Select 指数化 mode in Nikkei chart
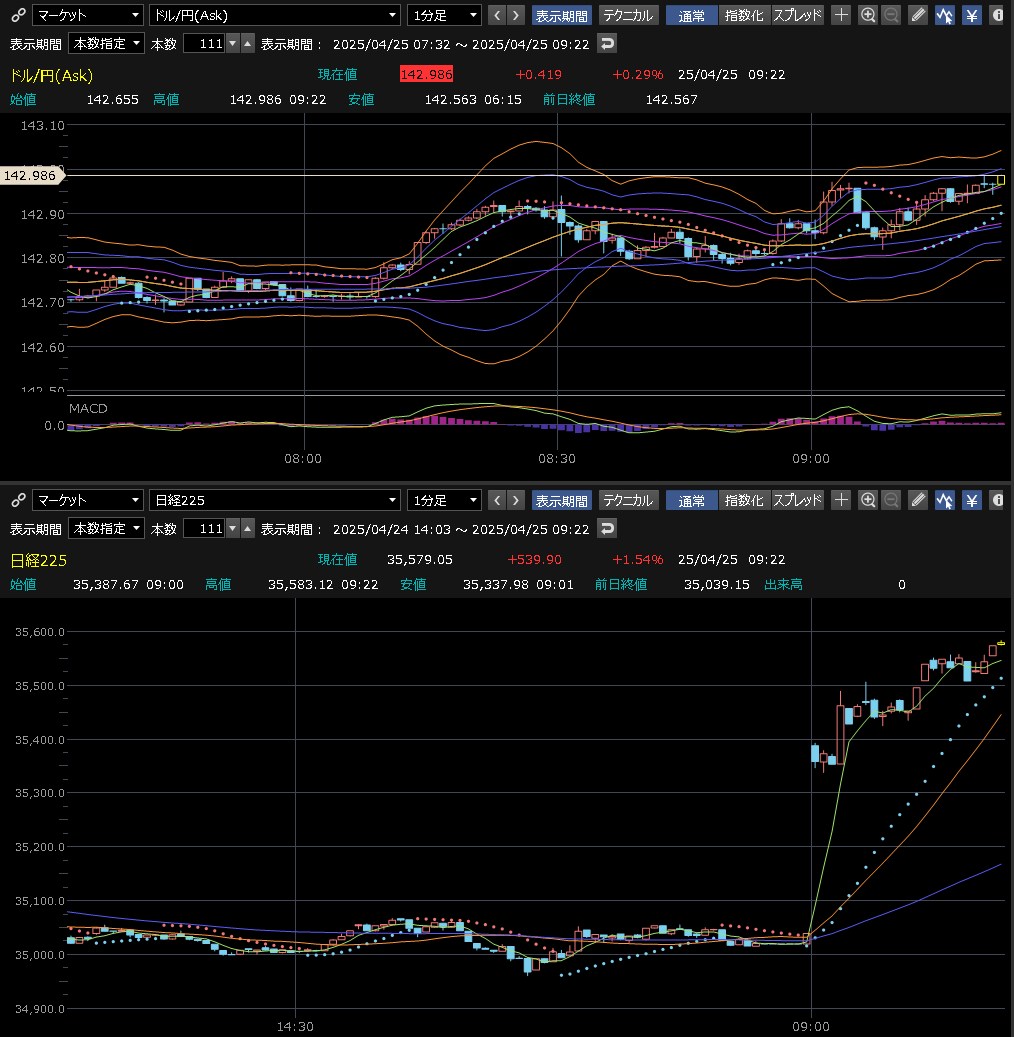The width and height of the screenshot is (1014, 1037). (x=744, y=500)
